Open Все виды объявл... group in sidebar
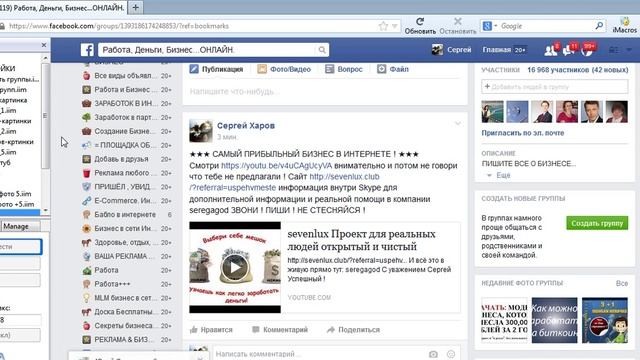This screenshot has width=640, height=360. [x=127, y=76]
